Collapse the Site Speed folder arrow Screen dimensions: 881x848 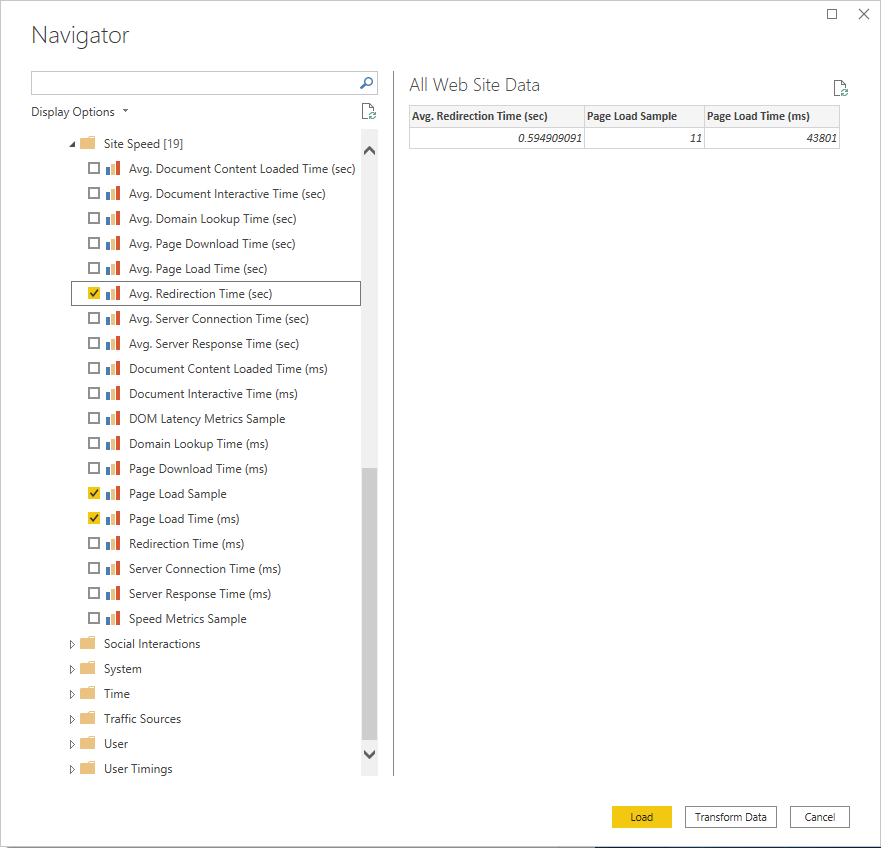pos(72,144)
